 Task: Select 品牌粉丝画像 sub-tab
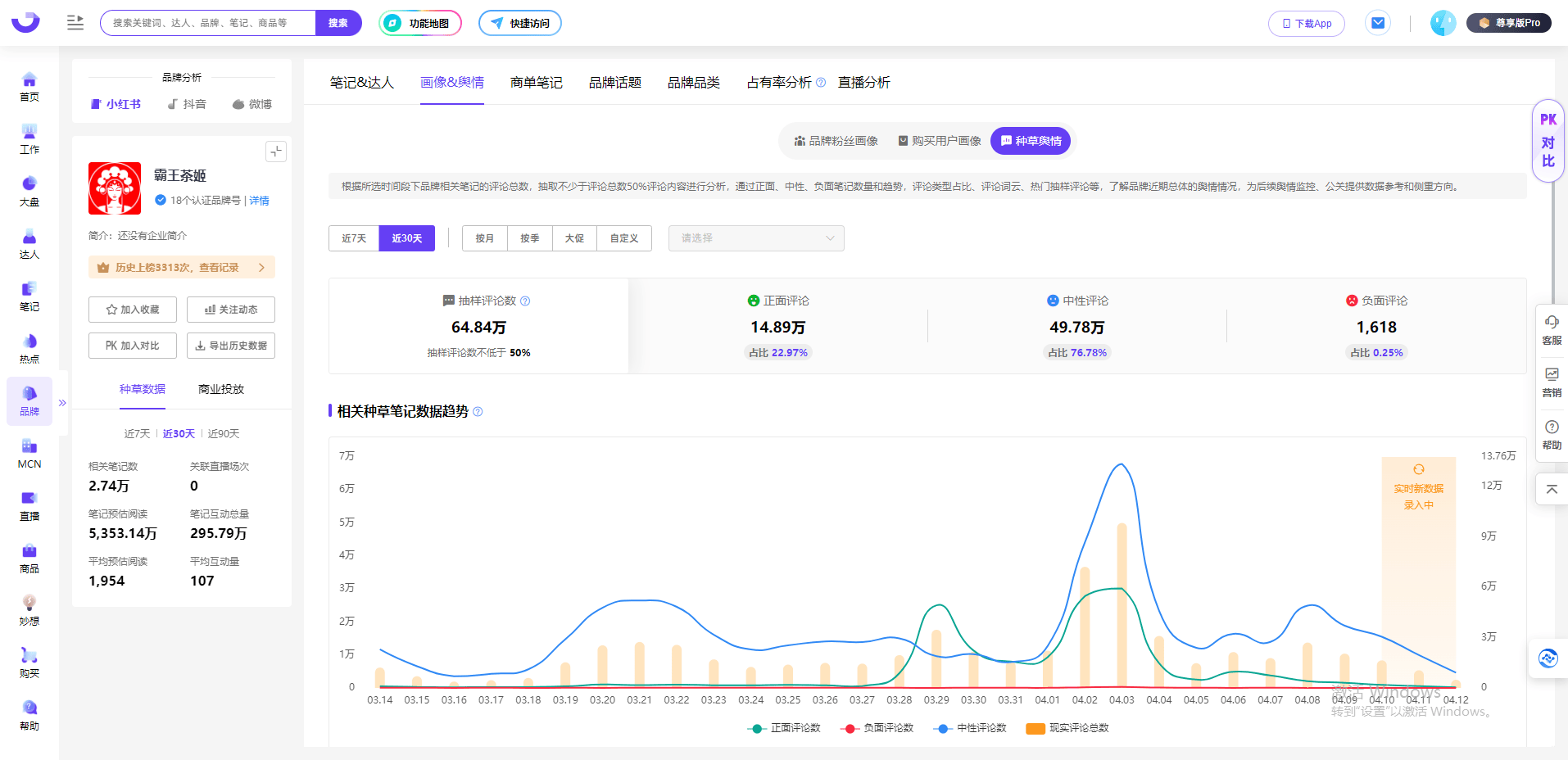836,141
